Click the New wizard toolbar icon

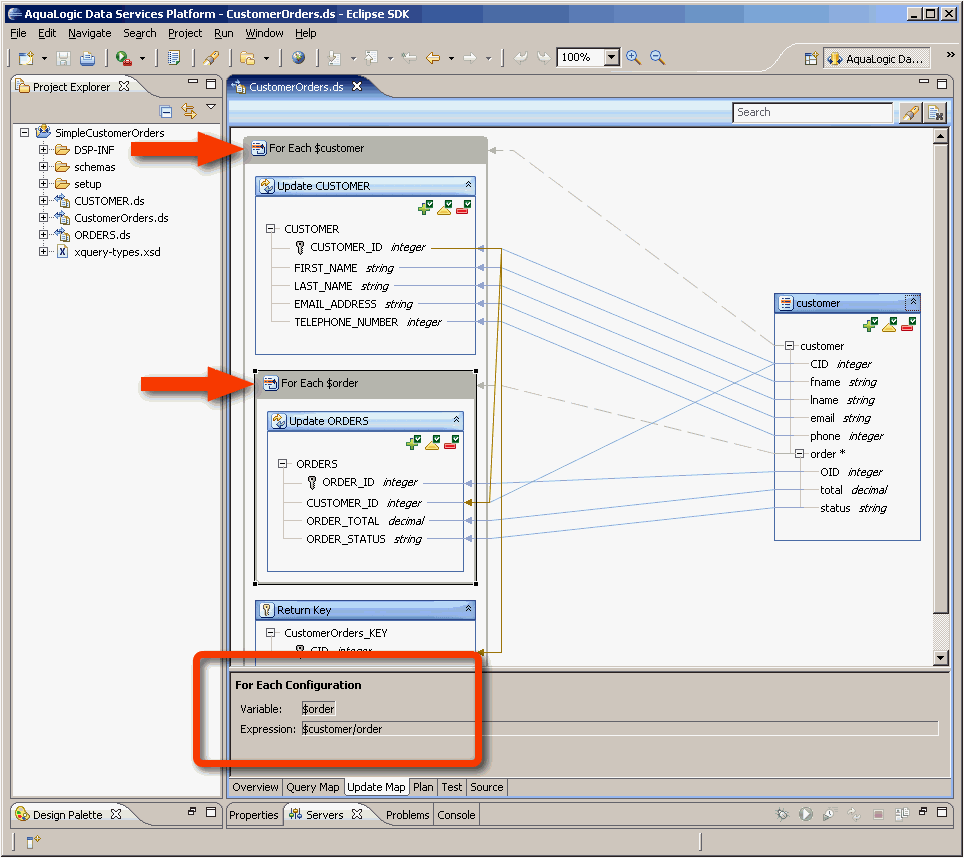(26, 58)
